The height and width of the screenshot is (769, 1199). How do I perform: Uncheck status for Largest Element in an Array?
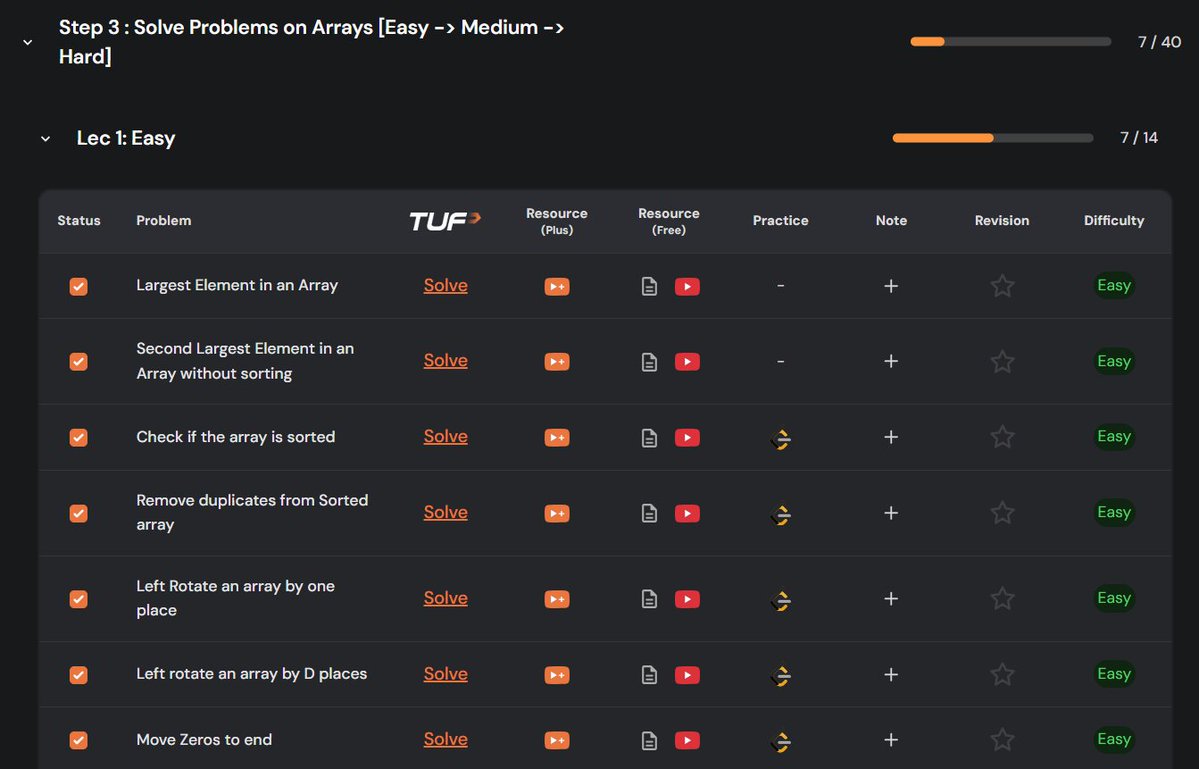78,286
